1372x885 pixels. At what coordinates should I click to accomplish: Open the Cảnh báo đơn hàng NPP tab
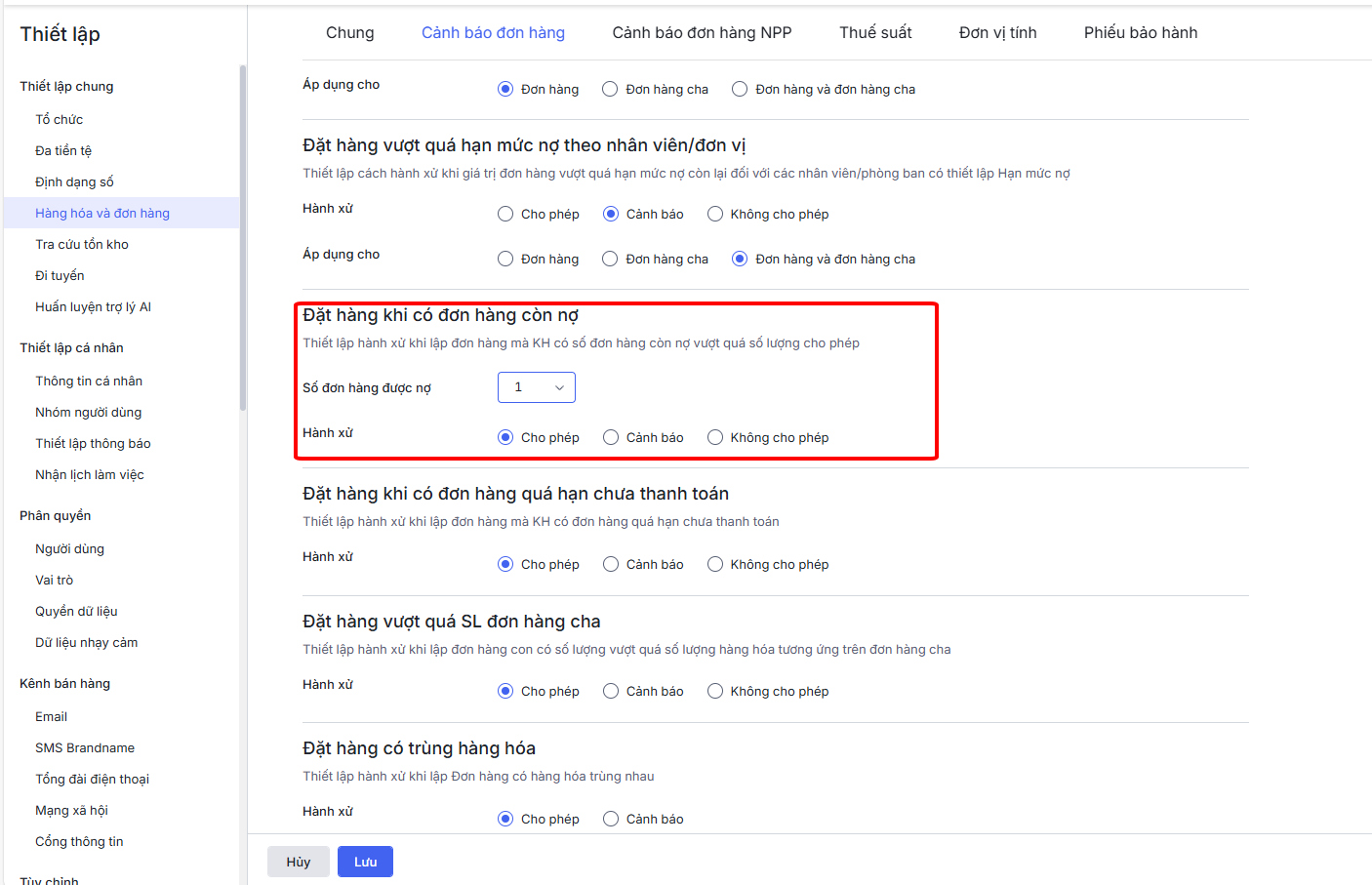click(702, 32)
